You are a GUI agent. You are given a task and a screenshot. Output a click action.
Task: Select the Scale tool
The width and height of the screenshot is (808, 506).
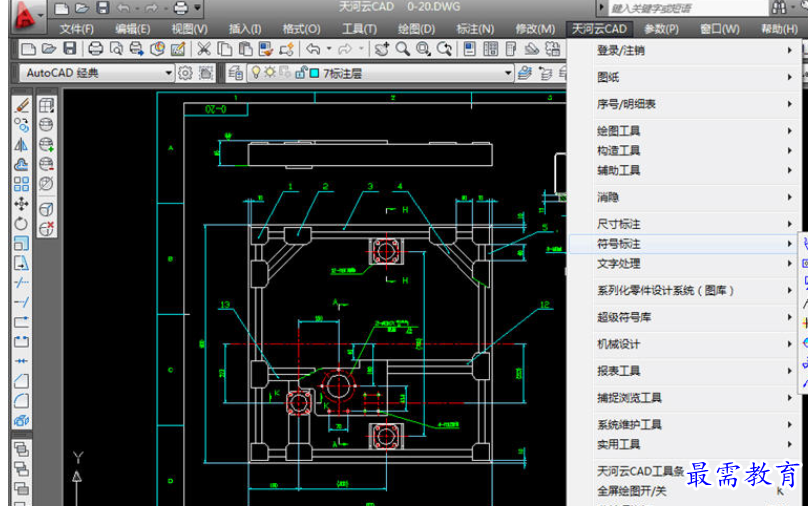tap(22, 243)
